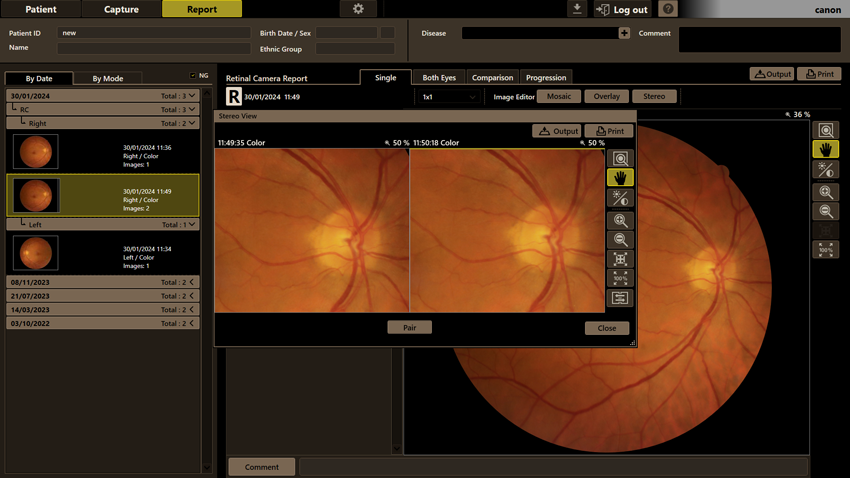Click the Stereo image editor button
This screenshot has width=850, height=478.
coord(654,96)
